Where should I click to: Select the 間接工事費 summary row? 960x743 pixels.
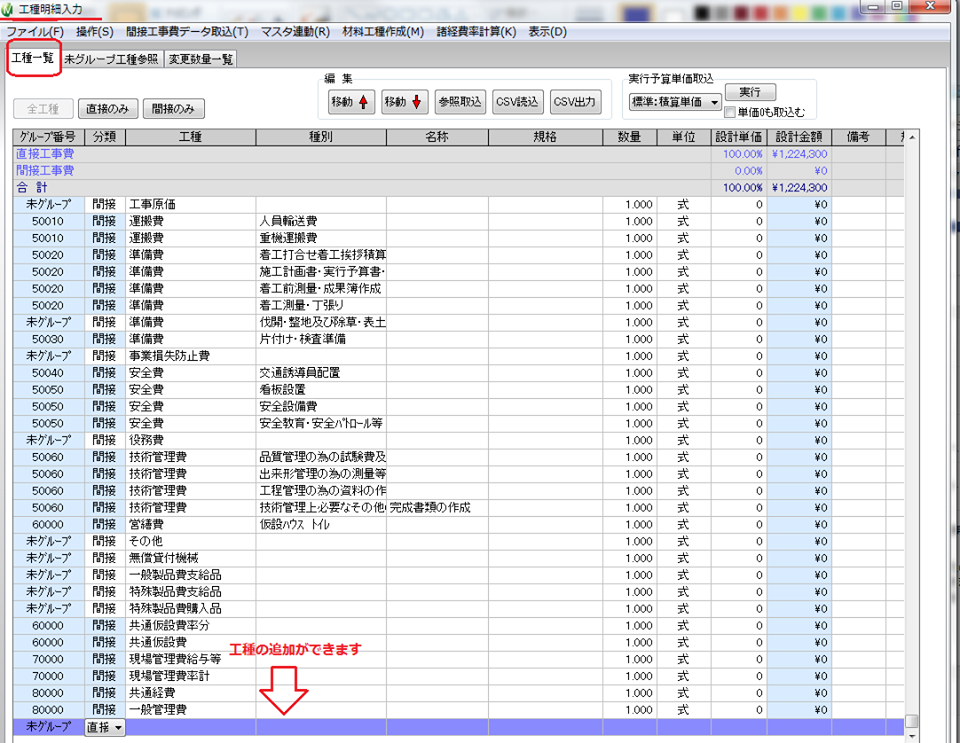click(x=458, y=171)
